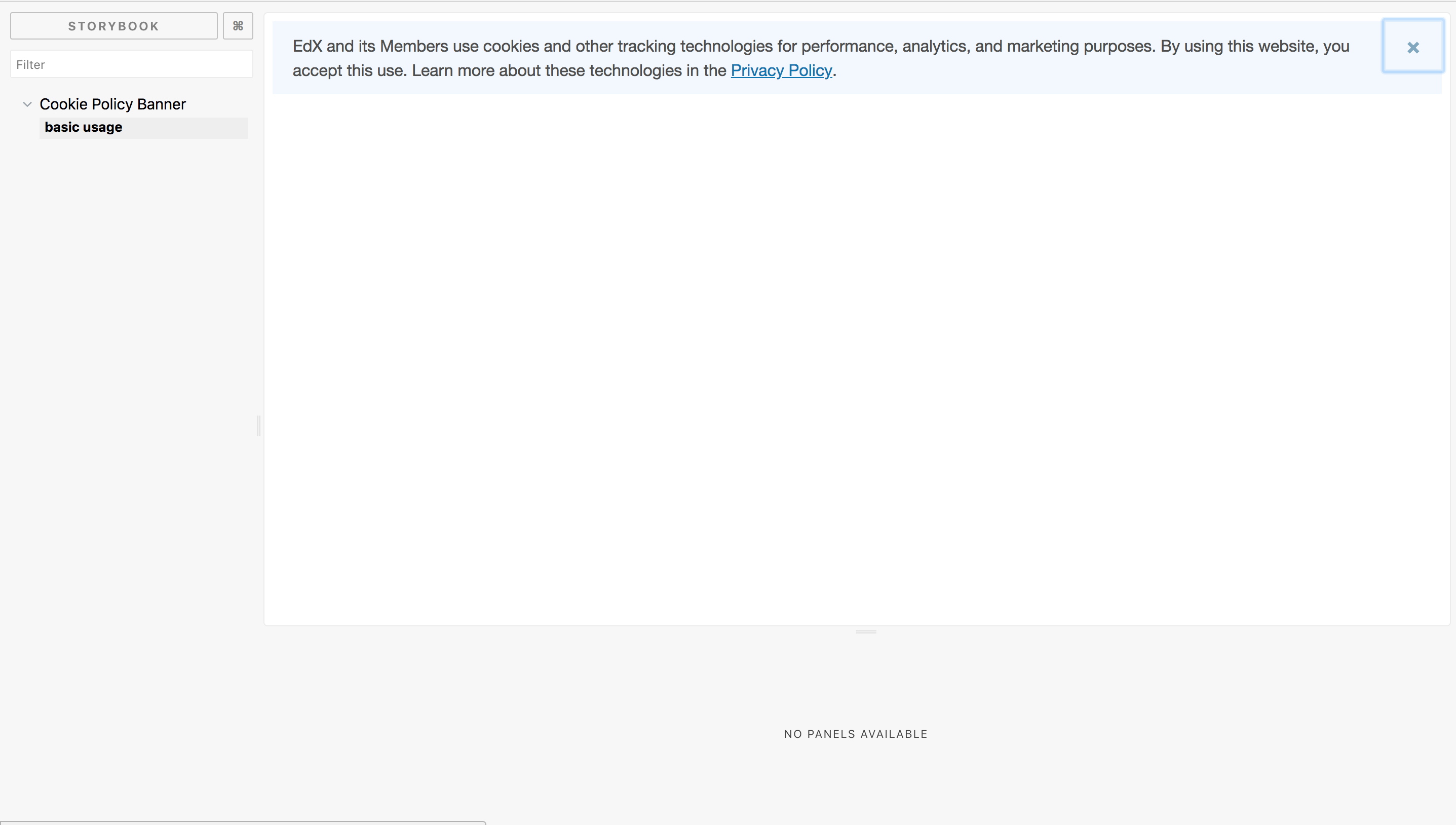Focus the Filter input field
This screenshot has height=825, width=1456.
(x=131, y=64)
